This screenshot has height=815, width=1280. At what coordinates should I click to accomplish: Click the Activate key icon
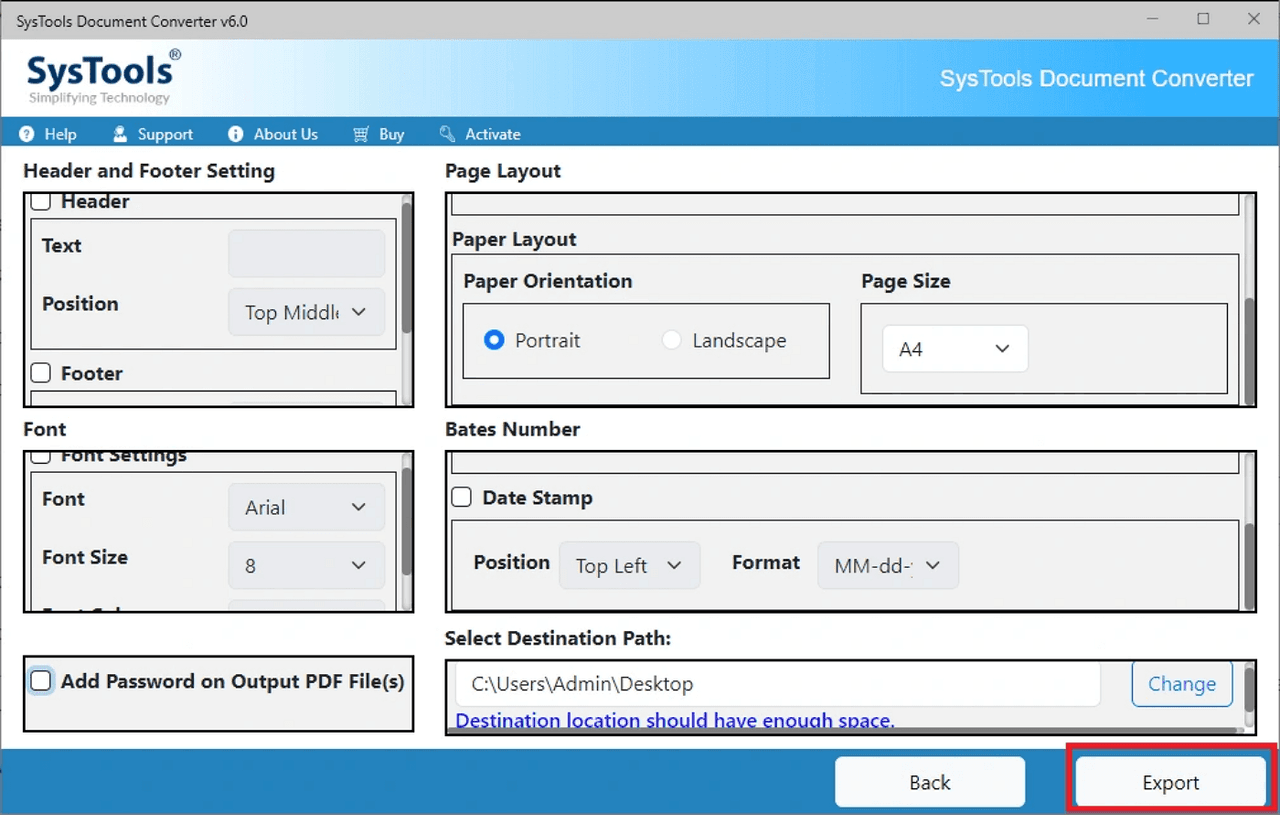(447, 133)
